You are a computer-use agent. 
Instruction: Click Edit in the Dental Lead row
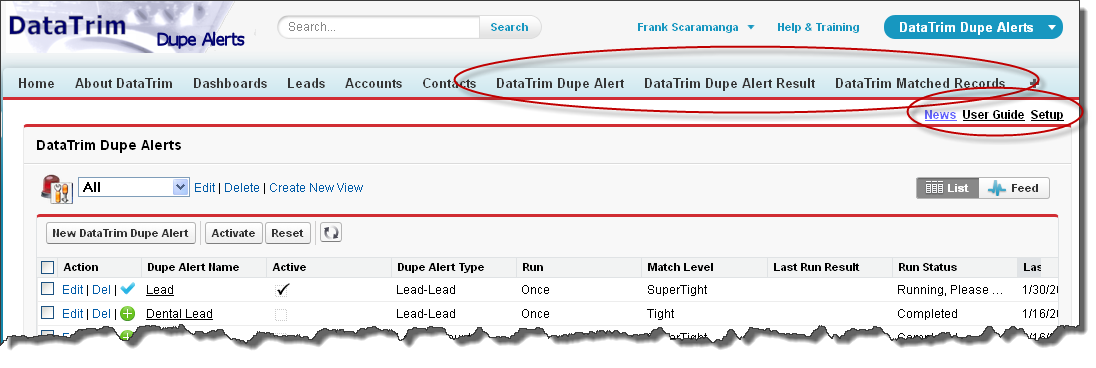tap(73, 313)
